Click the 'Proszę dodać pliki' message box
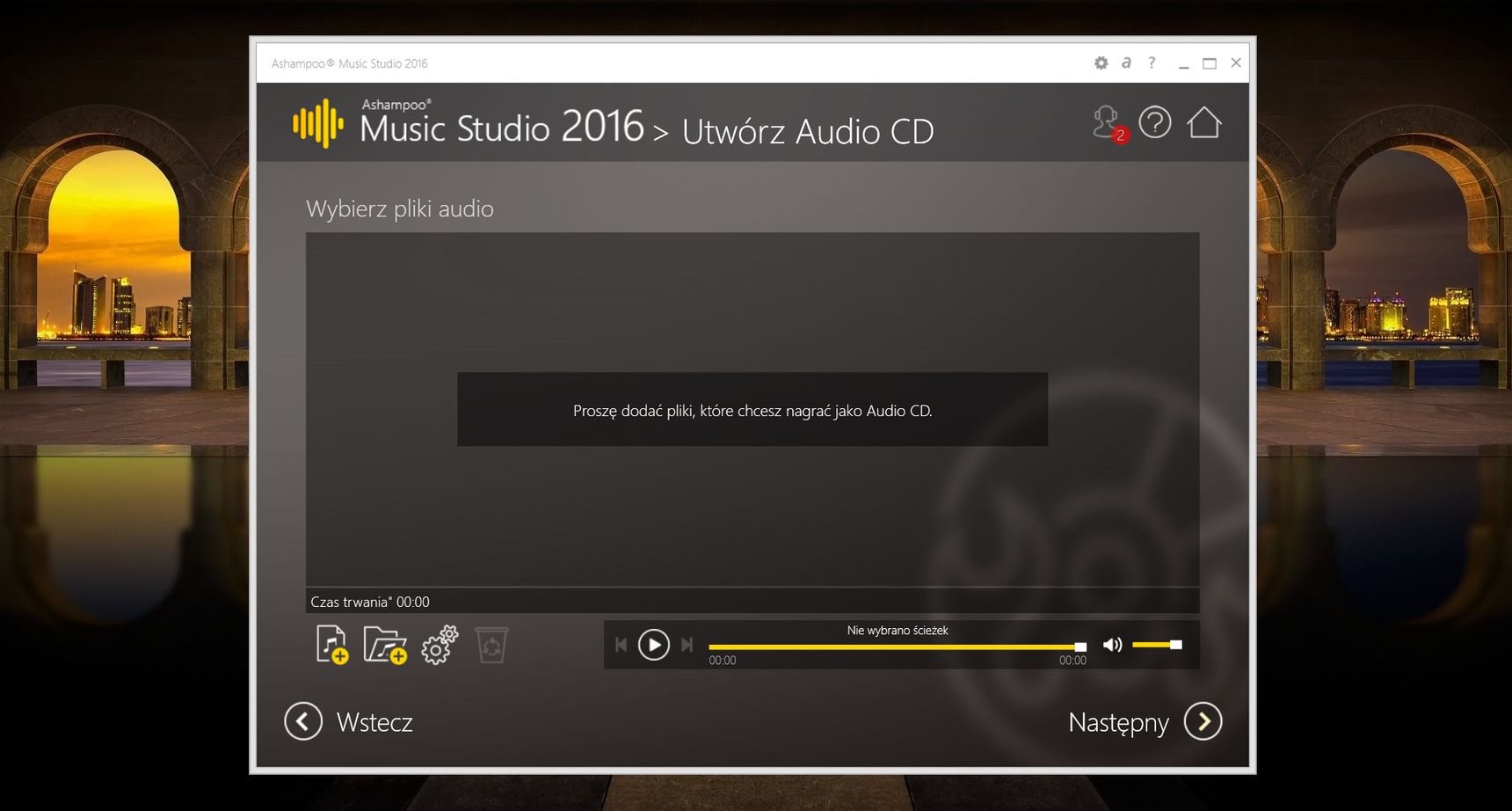 tap(752, 409)
